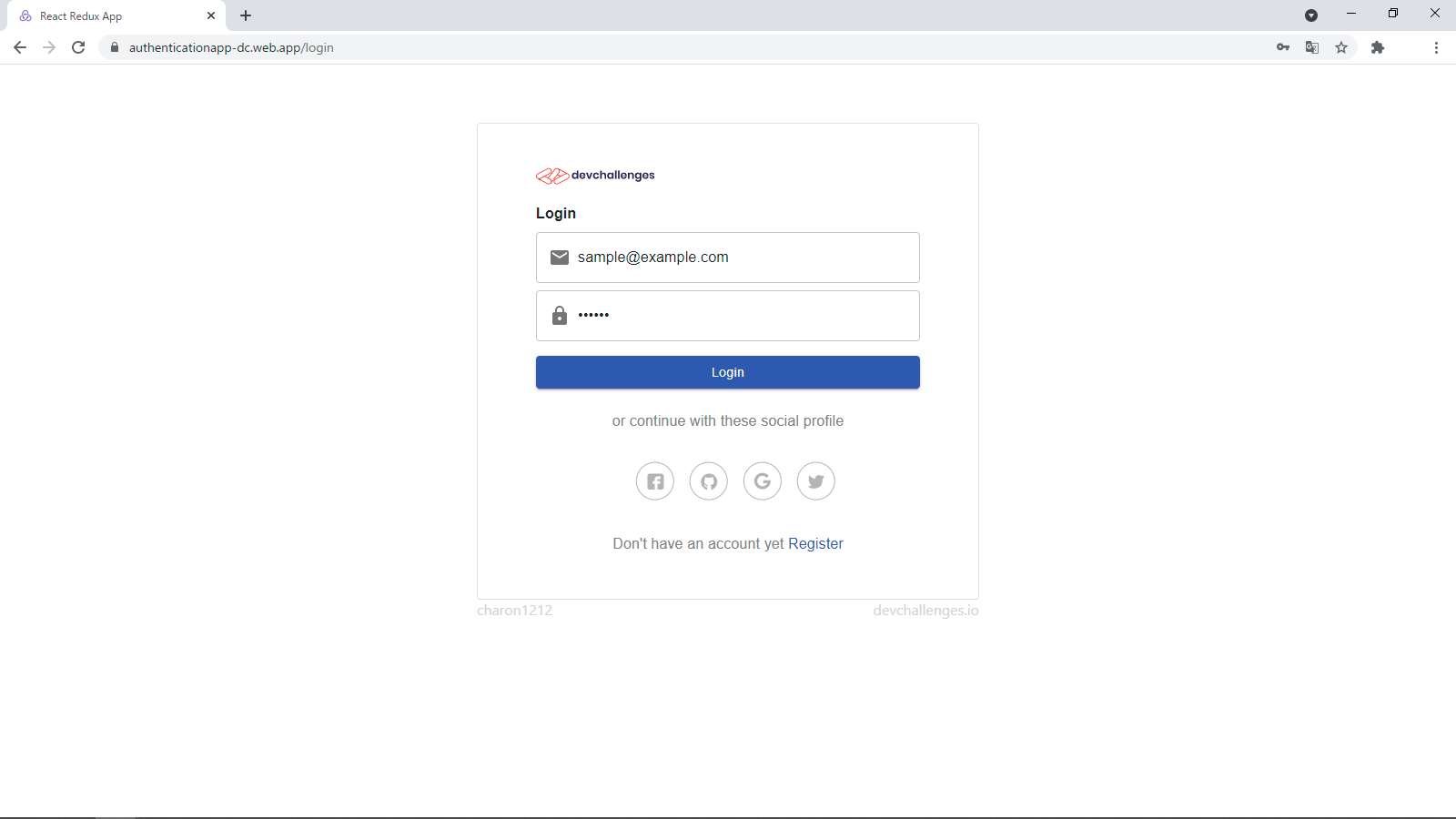Open the translate page icon
The height and width of the screenshot is (819, 1456).
[x=1311, y=46]
